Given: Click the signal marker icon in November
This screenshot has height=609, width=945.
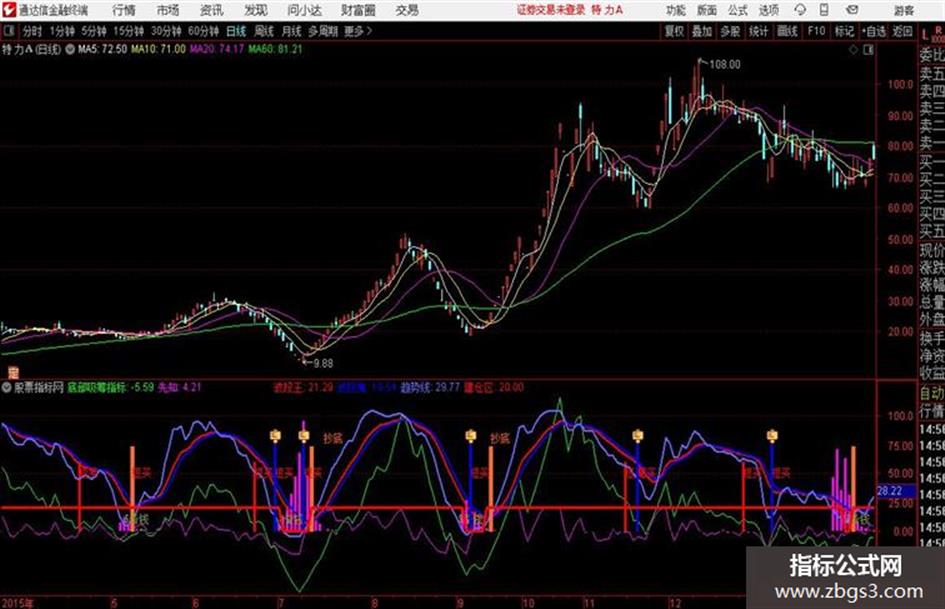Looking at the screenshot, I should click(638, 435).
